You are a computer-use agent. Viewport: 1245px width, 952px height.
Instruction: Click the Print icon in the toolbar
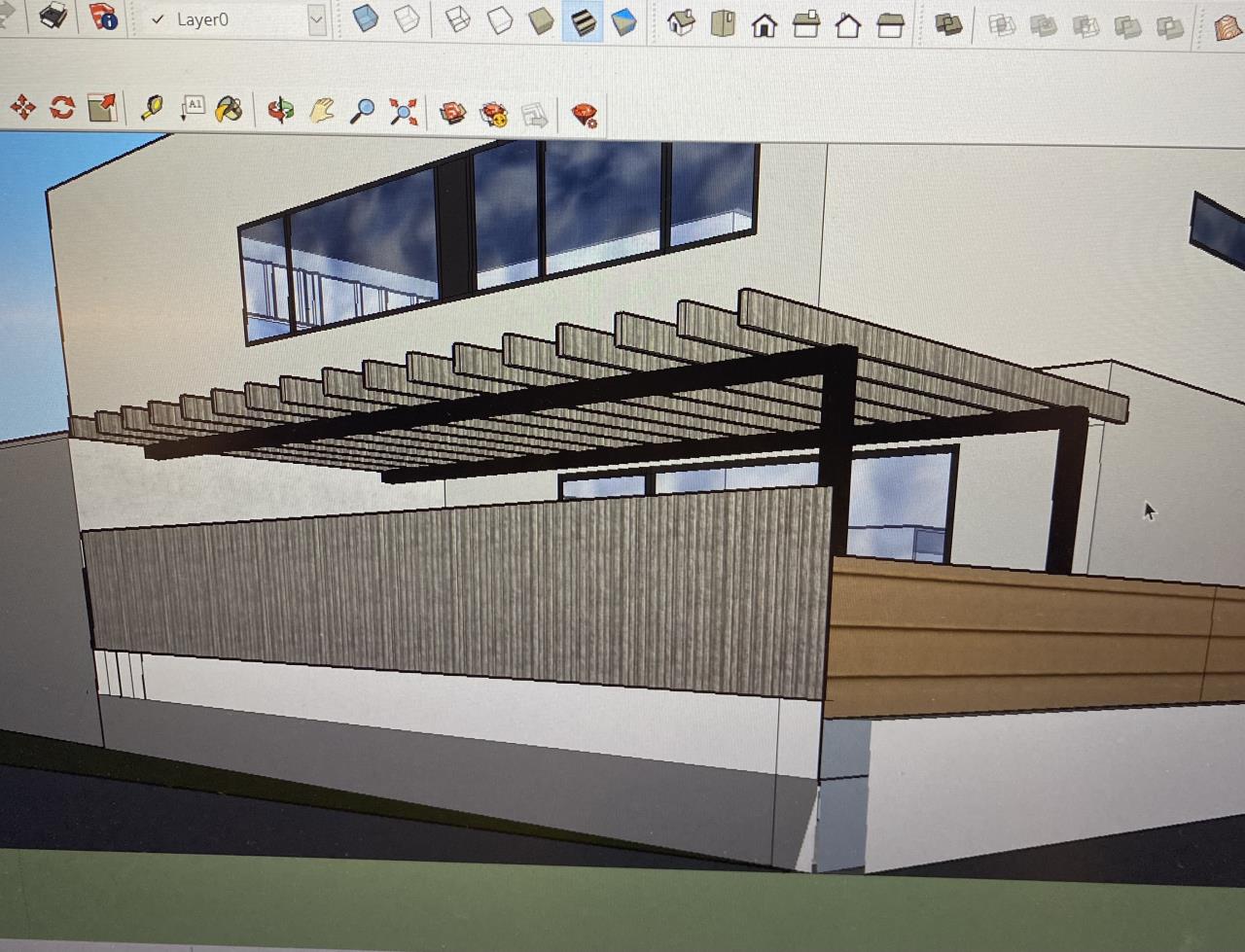pyautogui.click(x=52, y=16)
